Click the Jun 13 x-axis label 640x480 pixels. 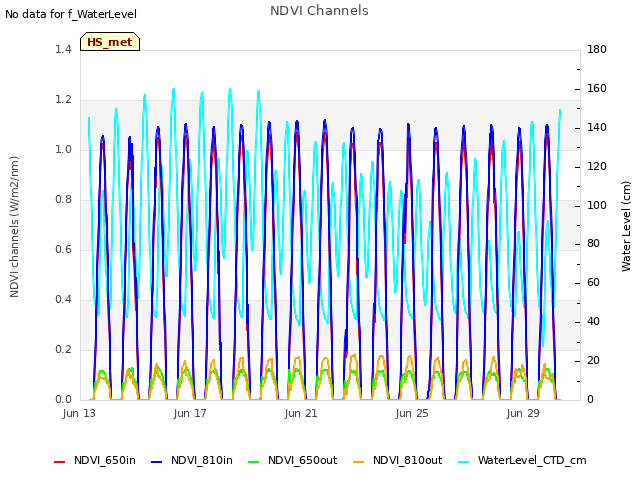[79, 413]
